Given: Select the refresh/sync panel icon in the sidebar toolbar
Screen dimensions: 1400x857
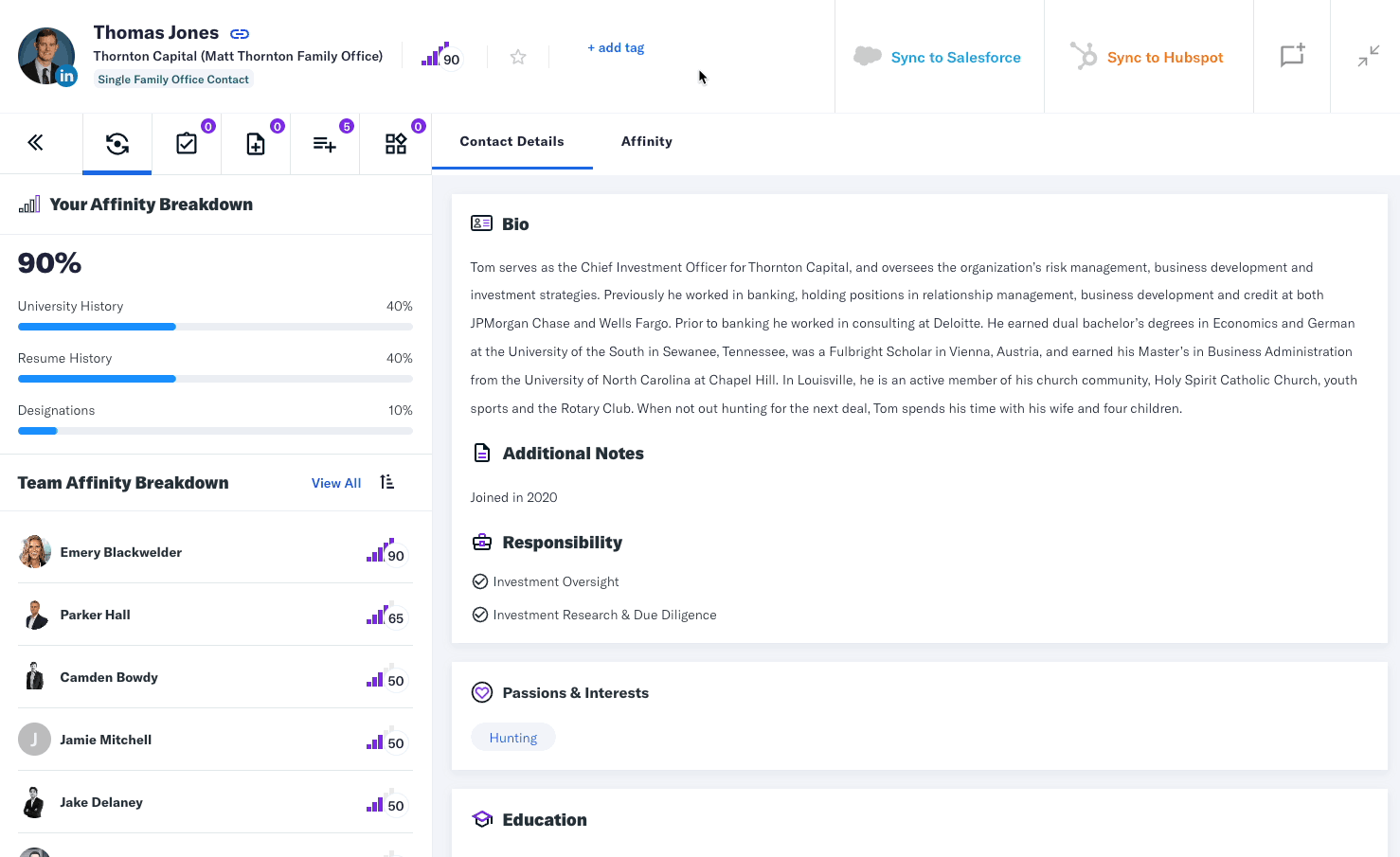Looking at the screenshot, I should (x=117, y=142).
